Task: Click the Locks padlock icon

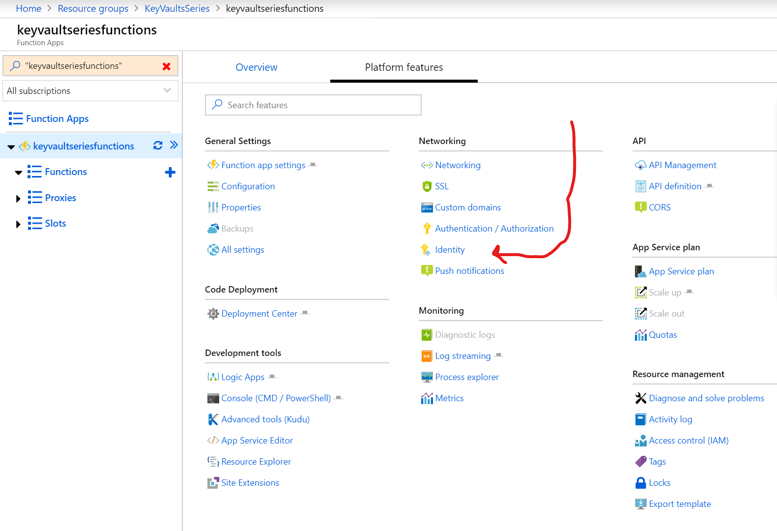Action: click(x=640, y=483)
